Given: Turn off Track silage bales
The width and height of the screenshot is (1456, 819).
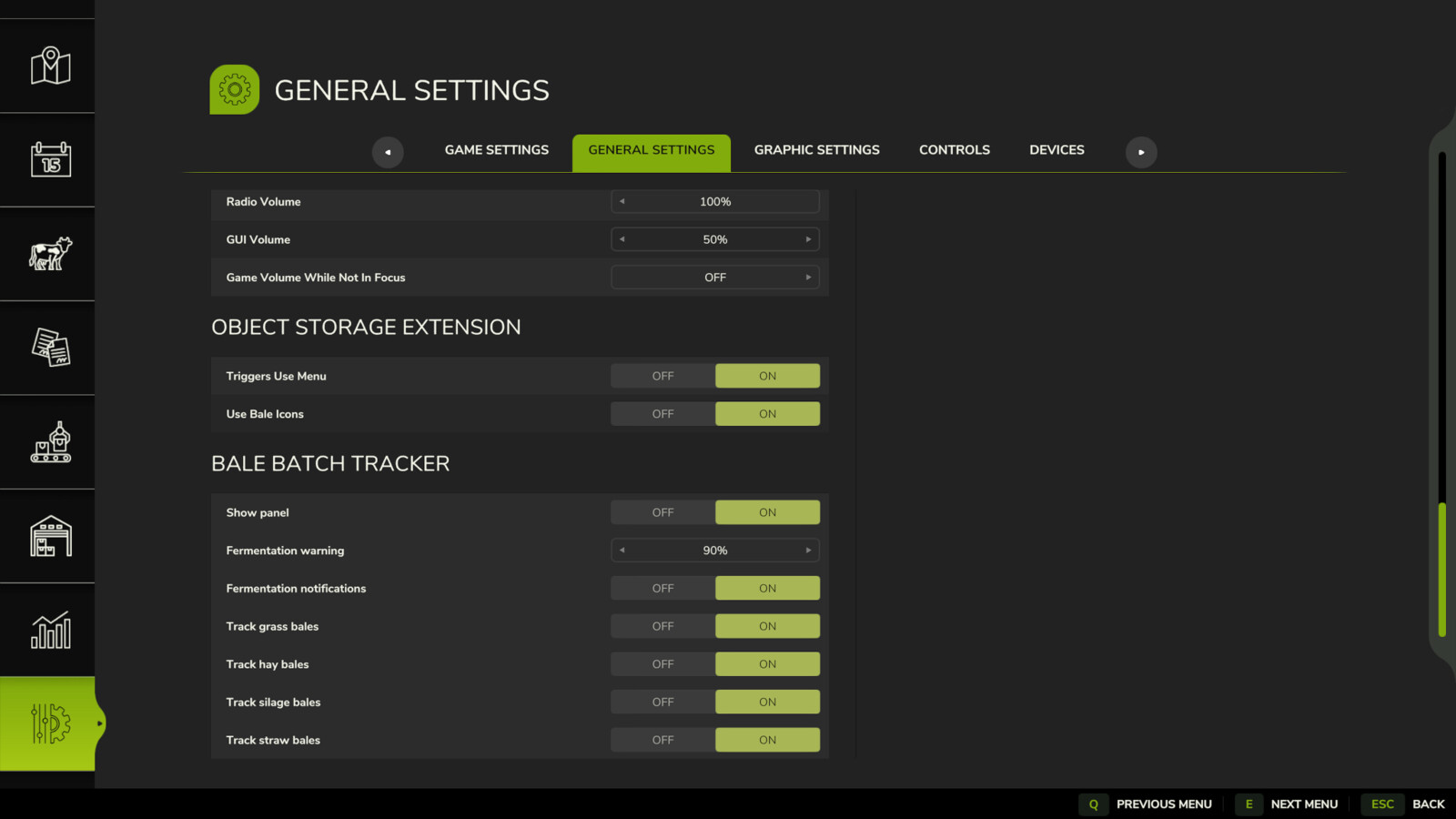Looking at the screenshot, I should tap(662, 703).
